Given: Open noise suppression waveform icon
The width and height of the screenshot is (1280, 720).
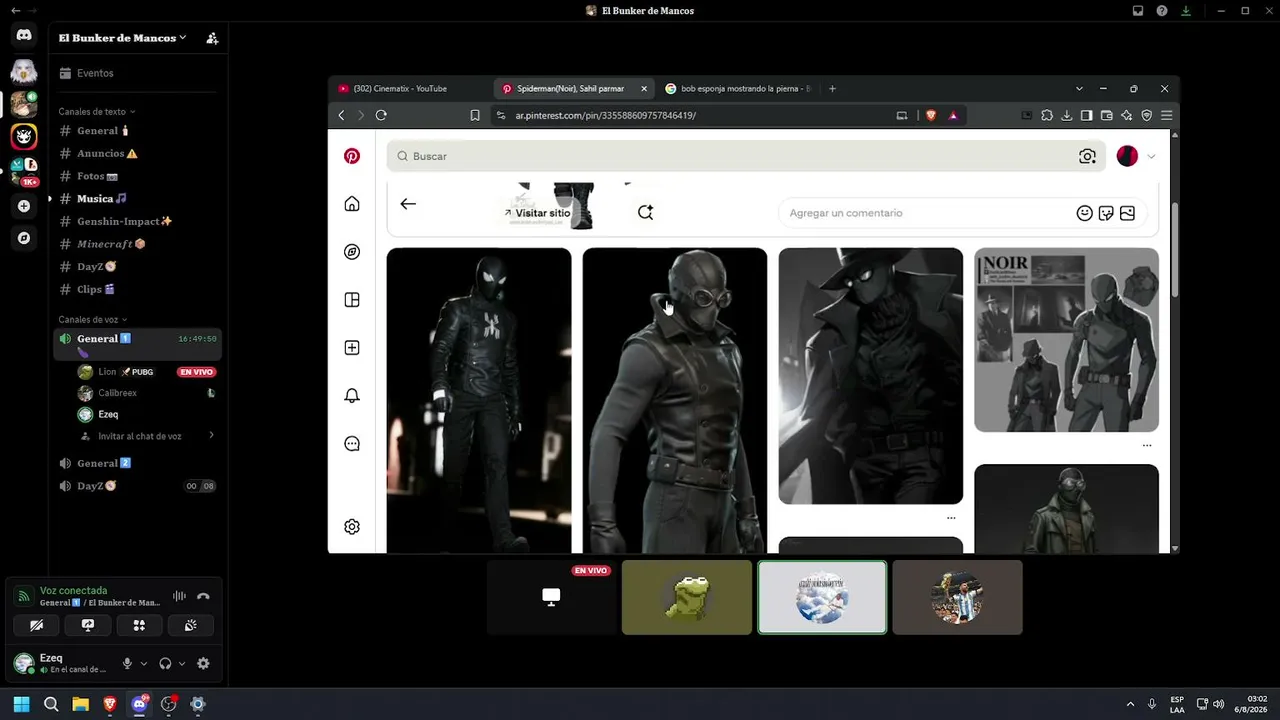Looking at the screenshot, I should coord(179,596).
